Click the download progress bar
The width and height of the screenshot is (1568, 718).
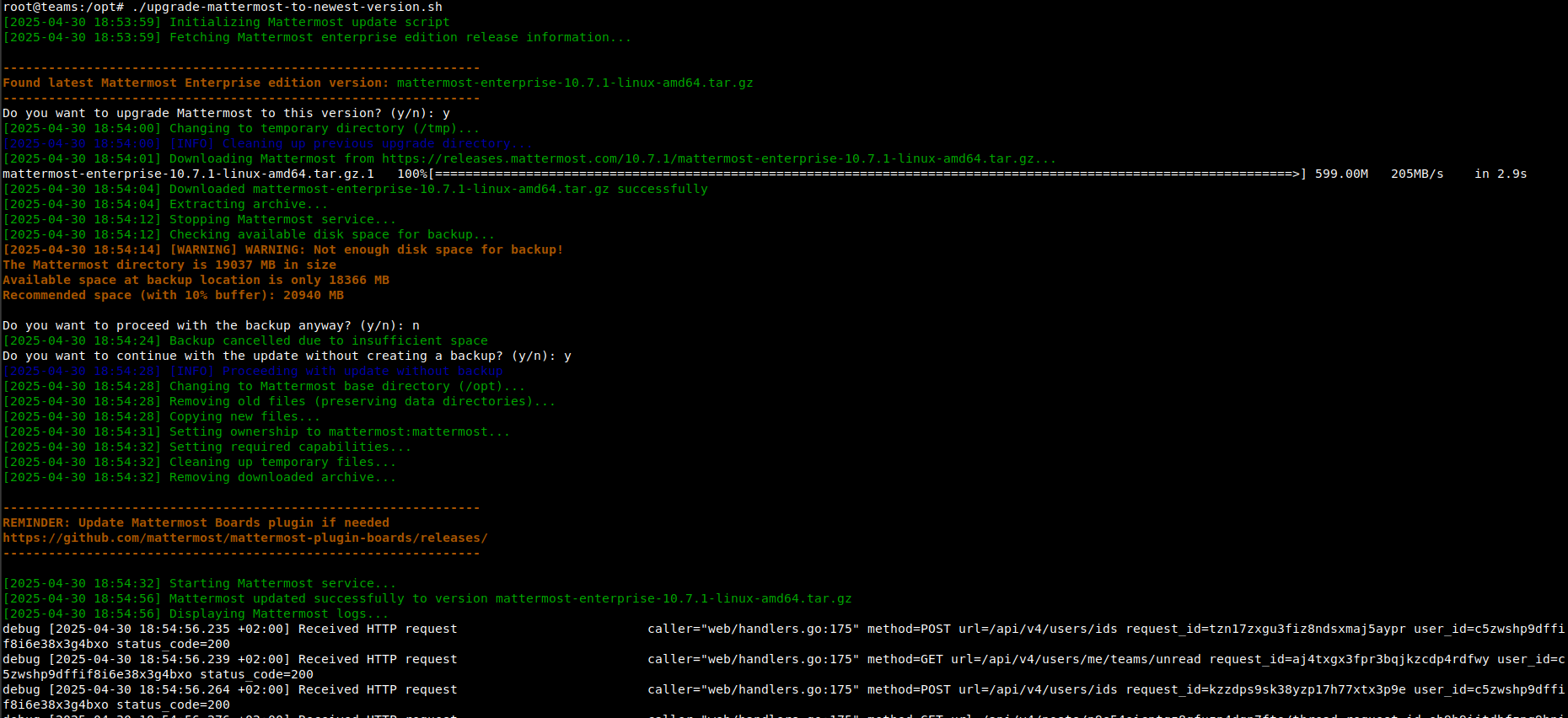tap(868, 174)
